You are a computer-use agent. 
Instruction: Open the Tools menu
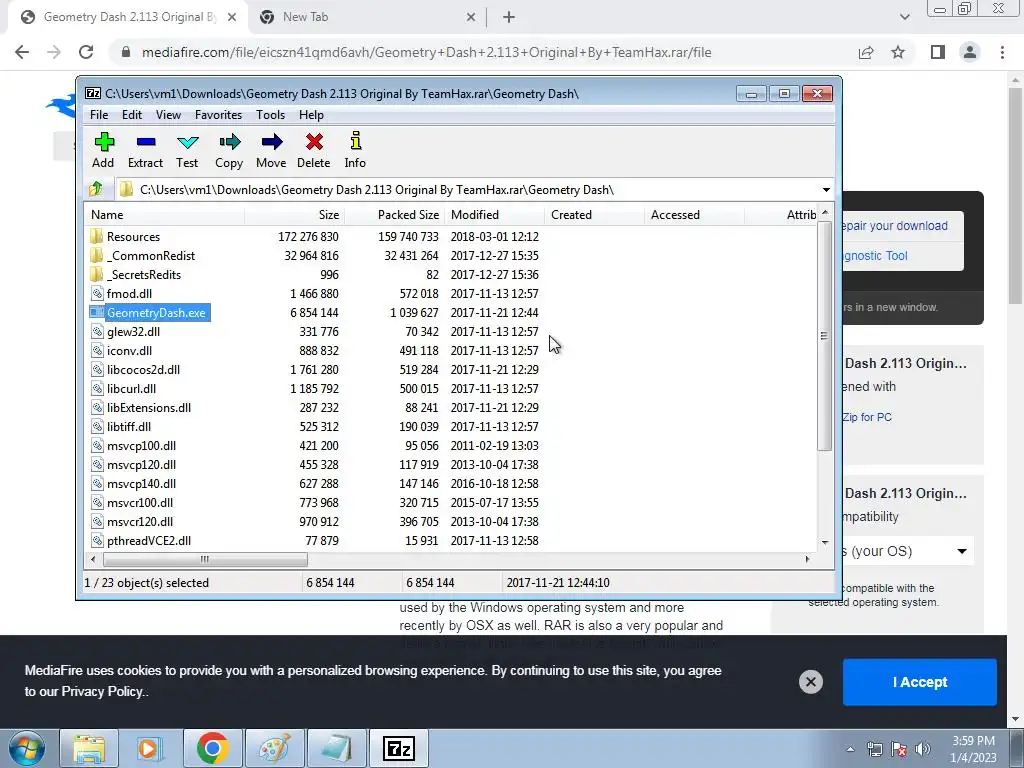tap(270, 115)
